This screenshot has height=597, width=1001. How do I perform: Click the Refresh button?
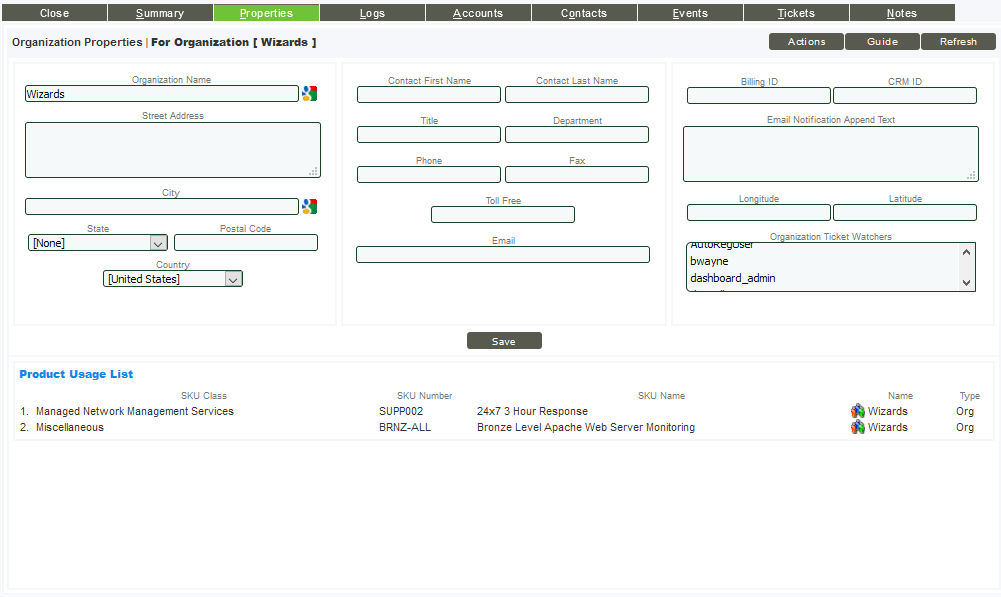(x=958, y=41)
